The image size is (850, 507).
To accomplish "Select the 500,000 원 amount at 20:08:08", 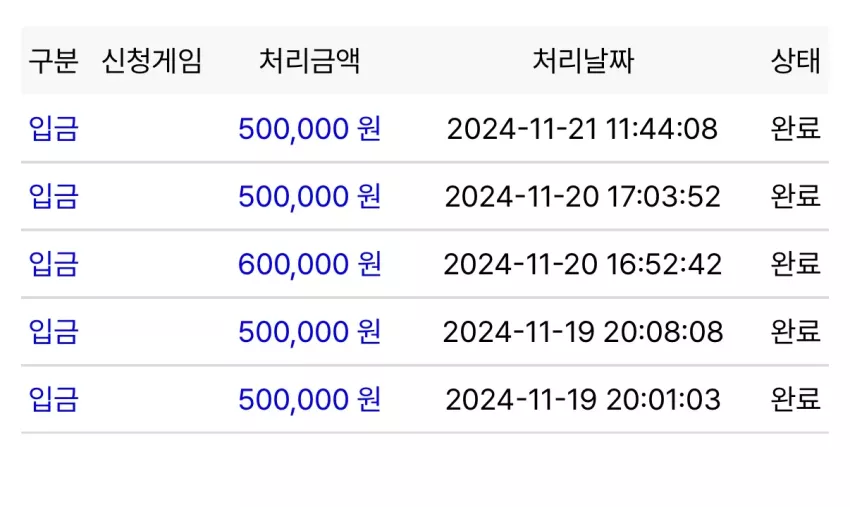I will [310, 331].
